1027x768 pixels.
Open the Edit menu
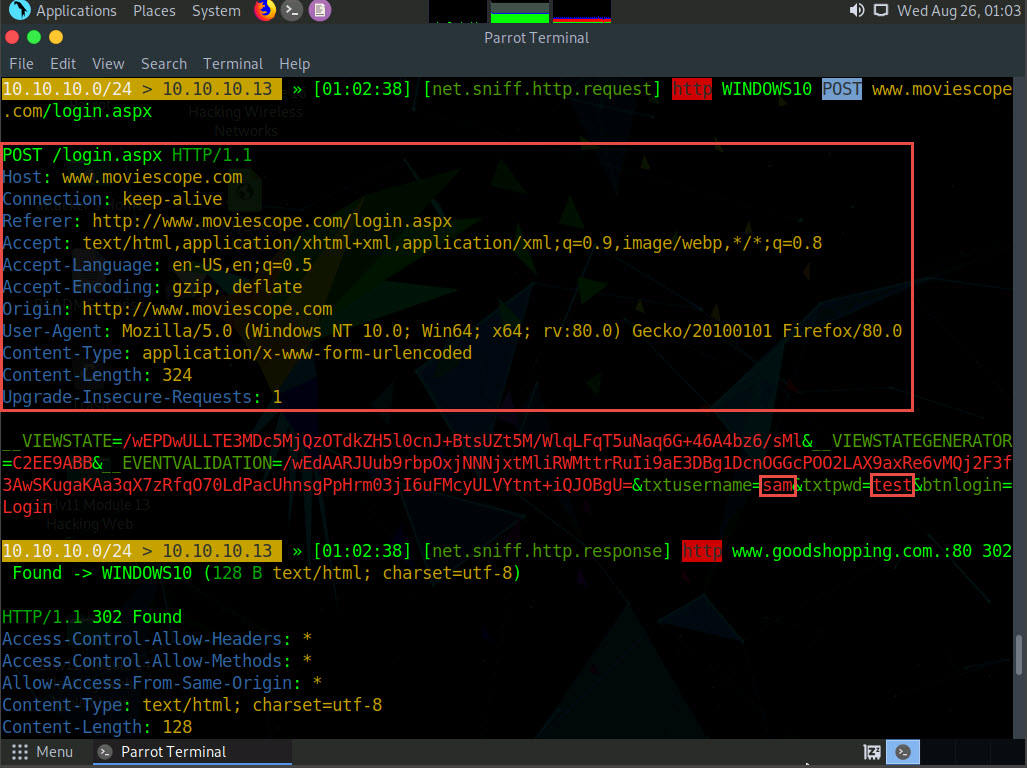coord(63,64)
